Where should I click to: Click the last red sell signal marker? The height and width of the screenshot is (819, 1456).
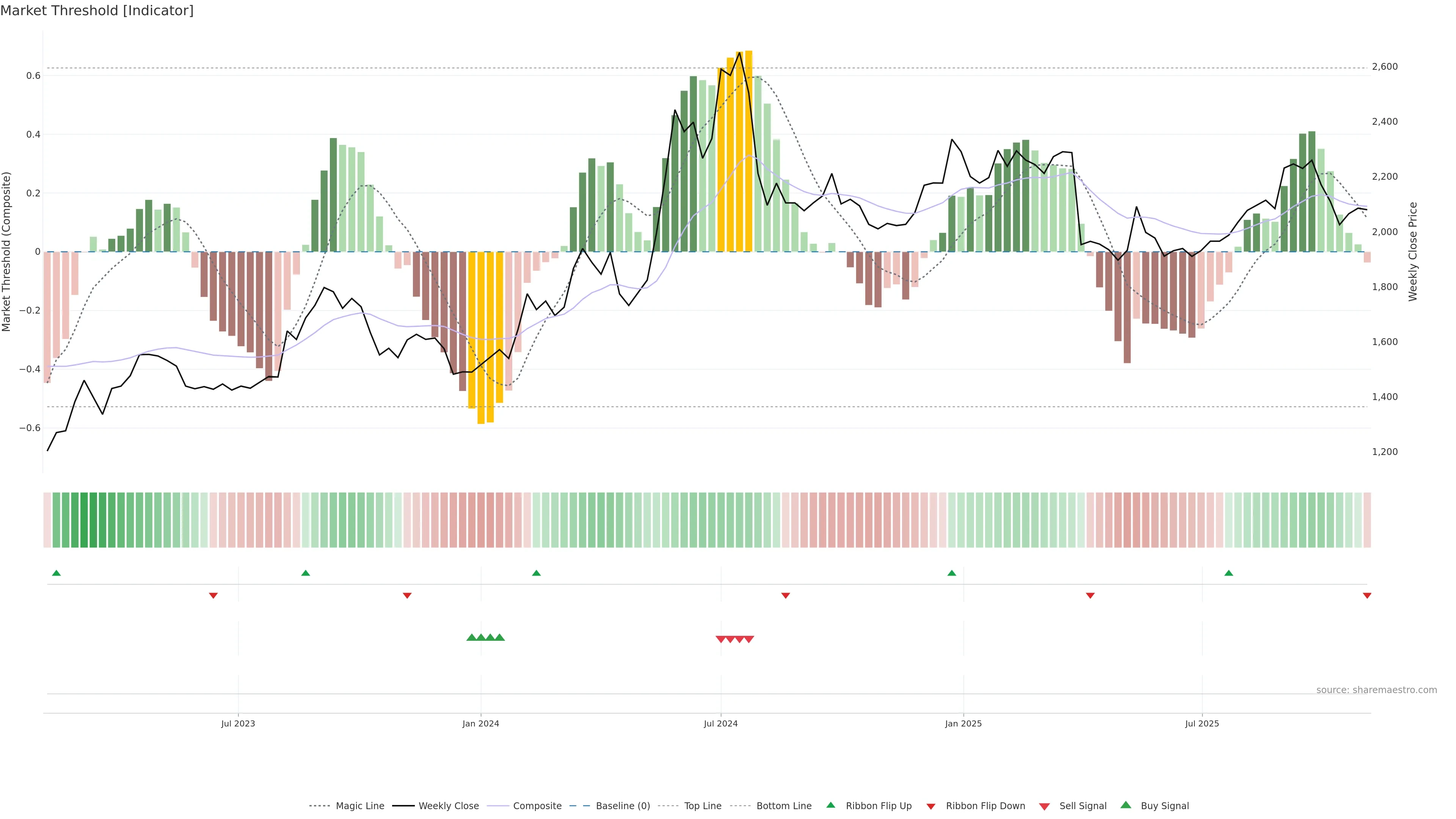click(749, 639)
